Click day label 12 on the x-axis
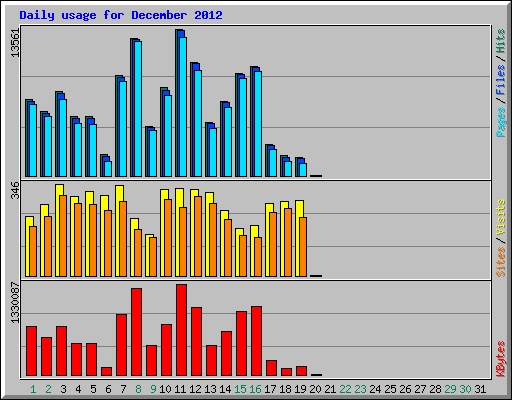 pos(195,389)
